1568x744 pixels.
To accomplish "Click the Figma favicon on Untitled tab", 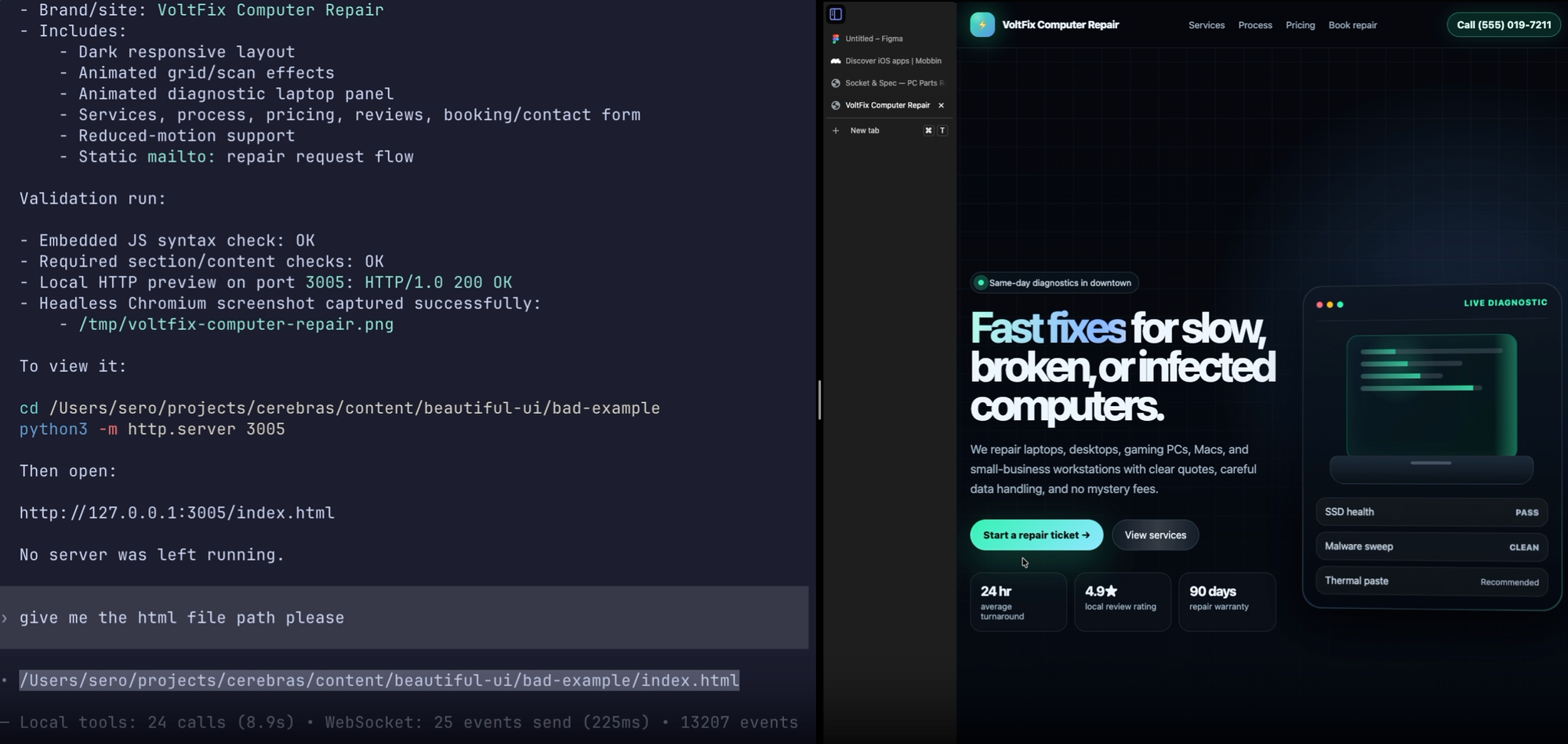I will pos(836,38).
